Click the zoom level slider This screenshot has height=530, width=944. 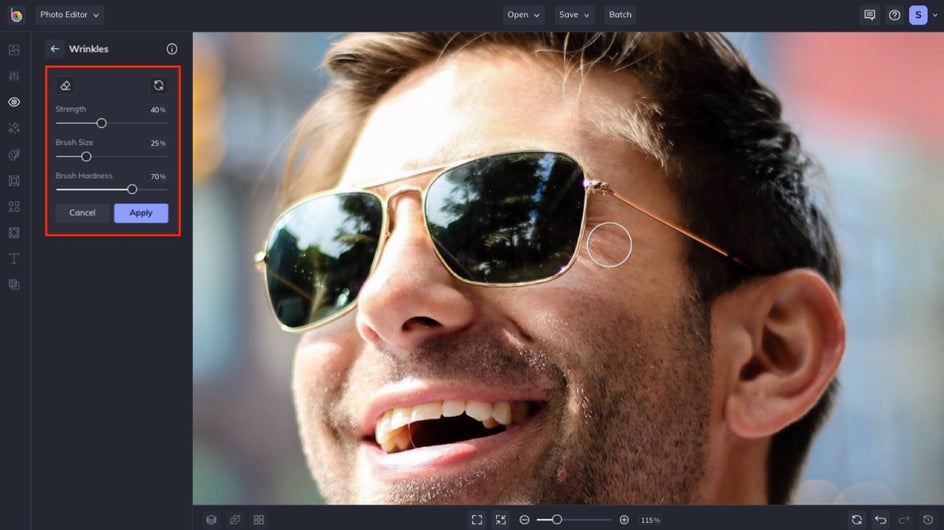coord(574,520)
